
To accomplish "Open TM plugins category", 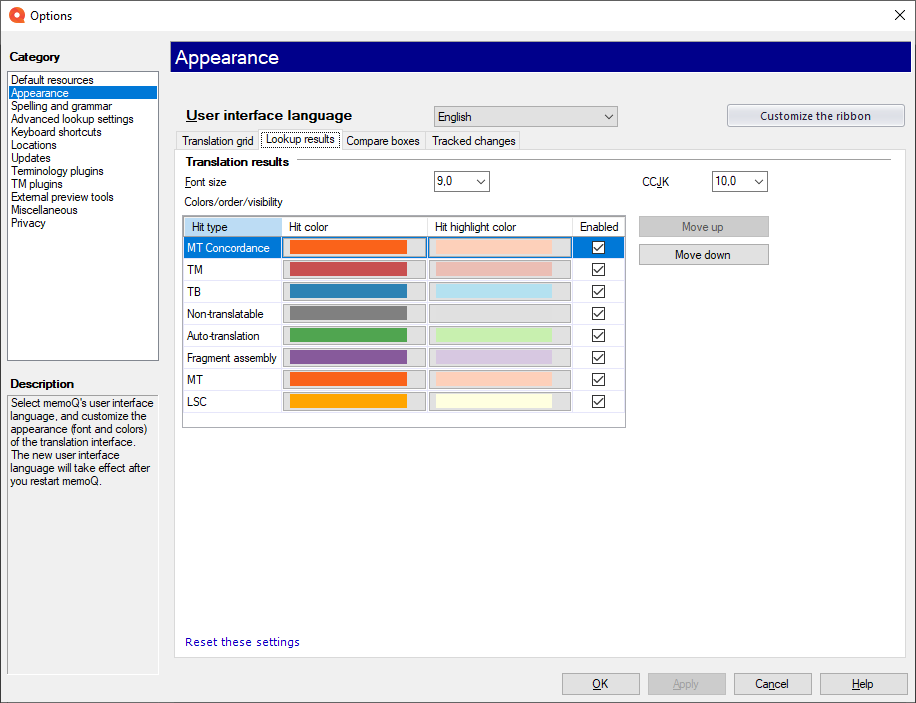I will (x=82, y=184).
